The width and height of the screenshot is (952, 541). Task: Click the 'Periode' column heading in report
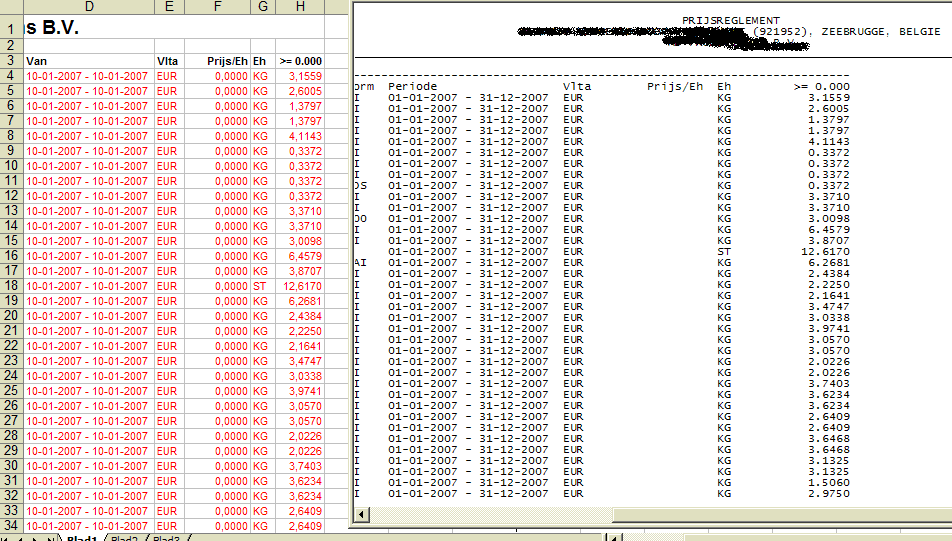click(412, 86)
